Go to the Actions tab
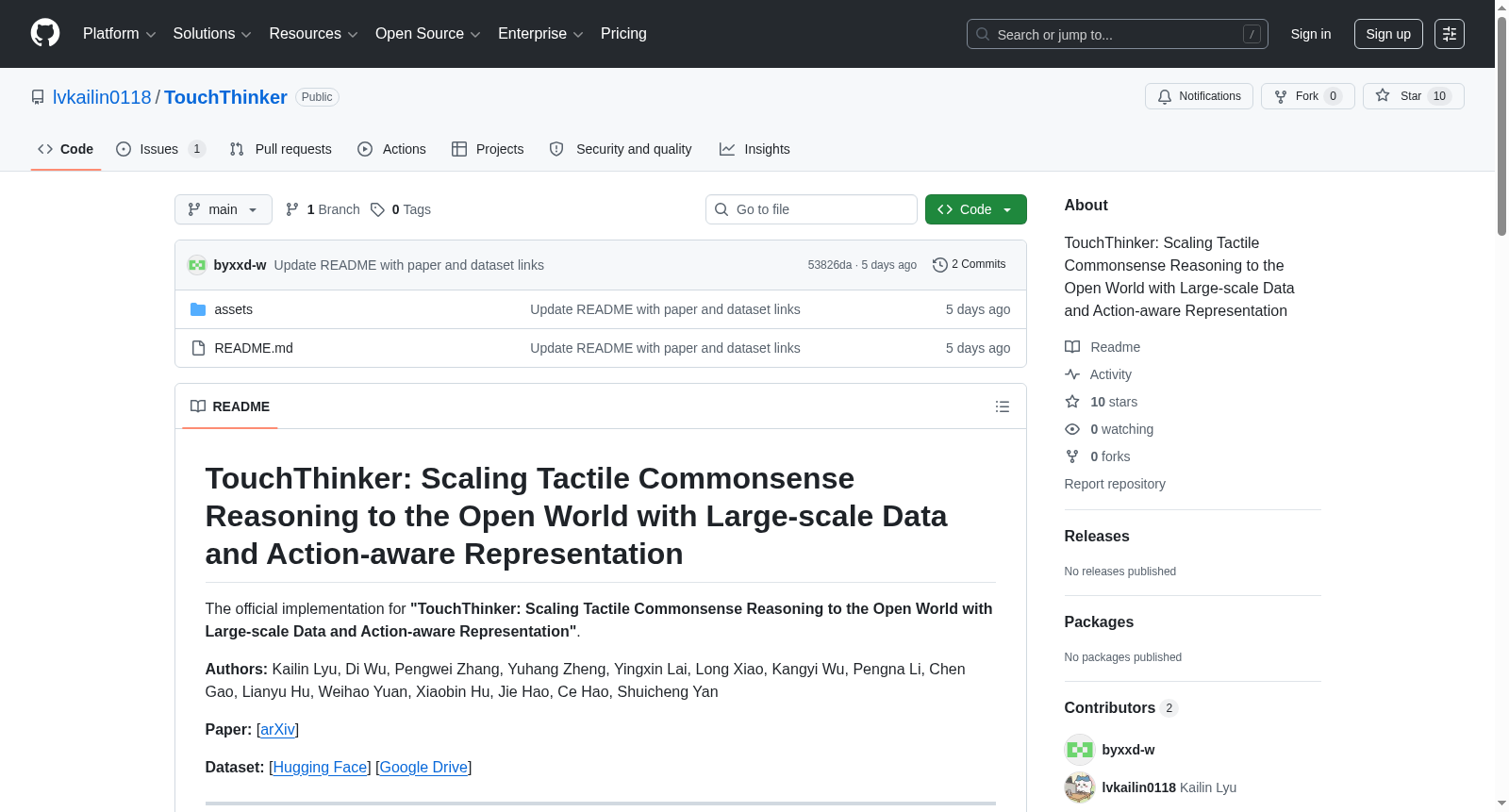 pyautogui.click(x=391, y=149)
